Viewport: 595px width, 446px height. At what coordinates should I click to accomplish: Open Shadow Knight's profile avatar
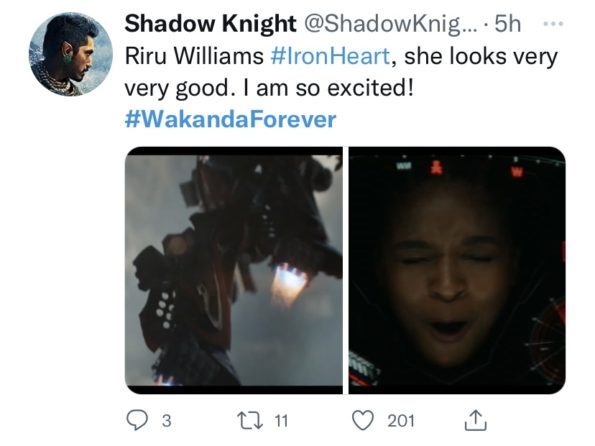tap(71, 54)
